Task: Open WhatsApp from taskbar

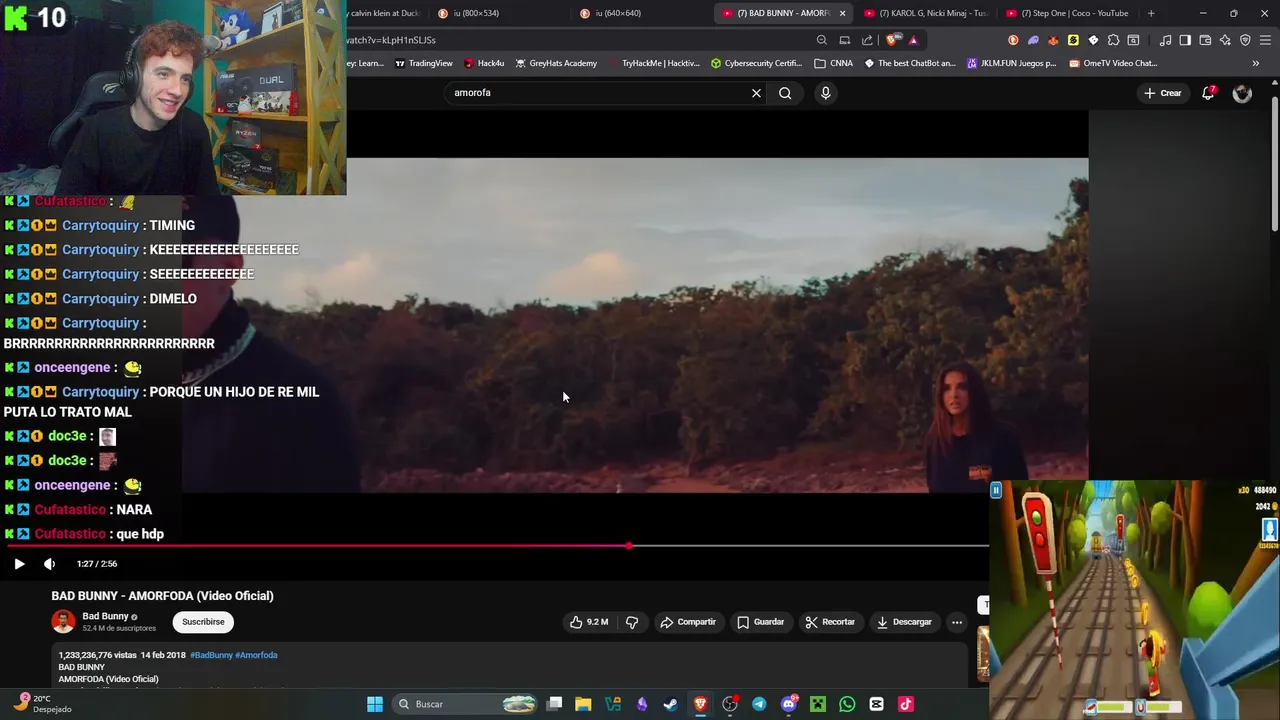Action: tap(847, 704)
